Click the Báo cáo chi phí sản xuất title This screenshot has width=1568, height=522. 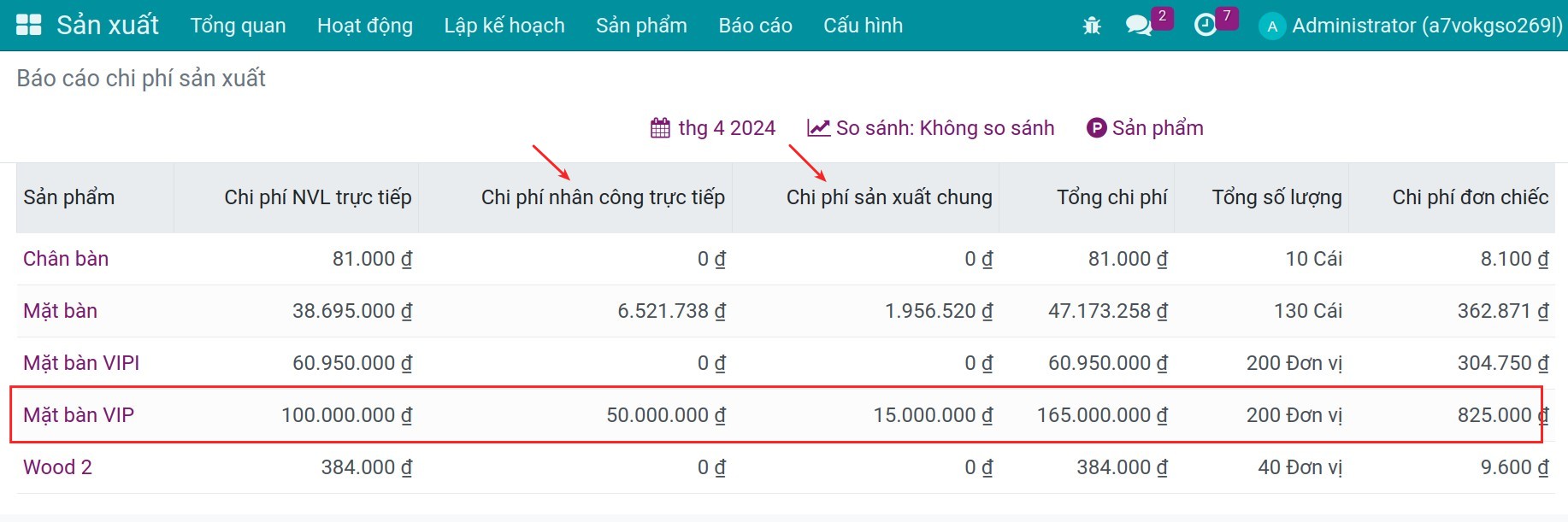point(141,79)
